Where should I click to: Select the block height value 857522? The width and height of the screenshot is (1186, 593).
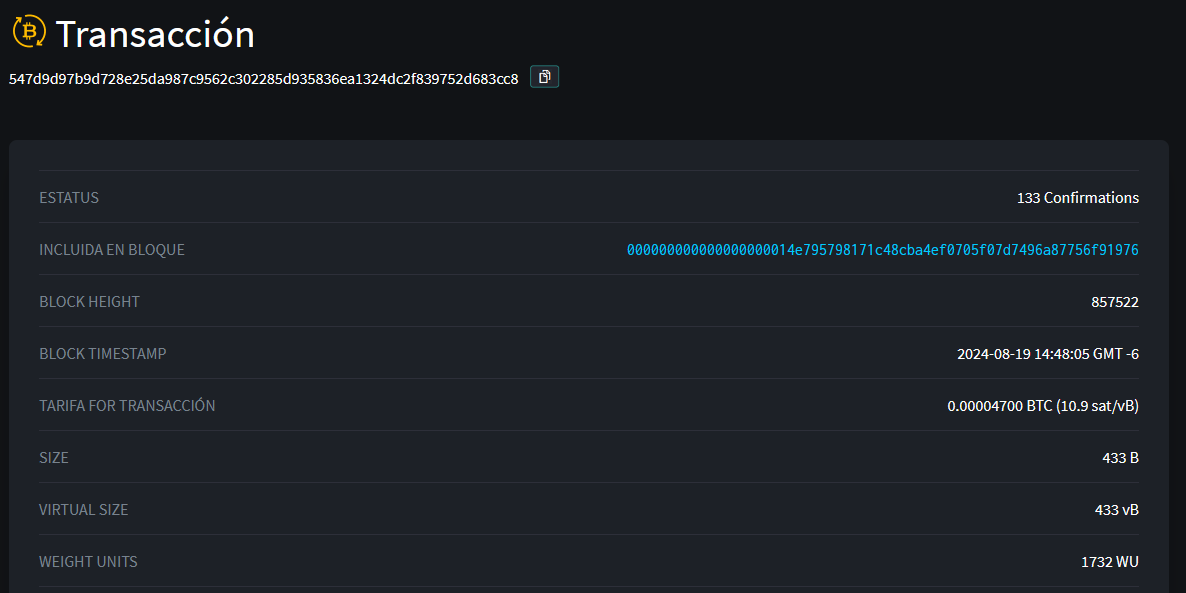(x=1115, y=302)
